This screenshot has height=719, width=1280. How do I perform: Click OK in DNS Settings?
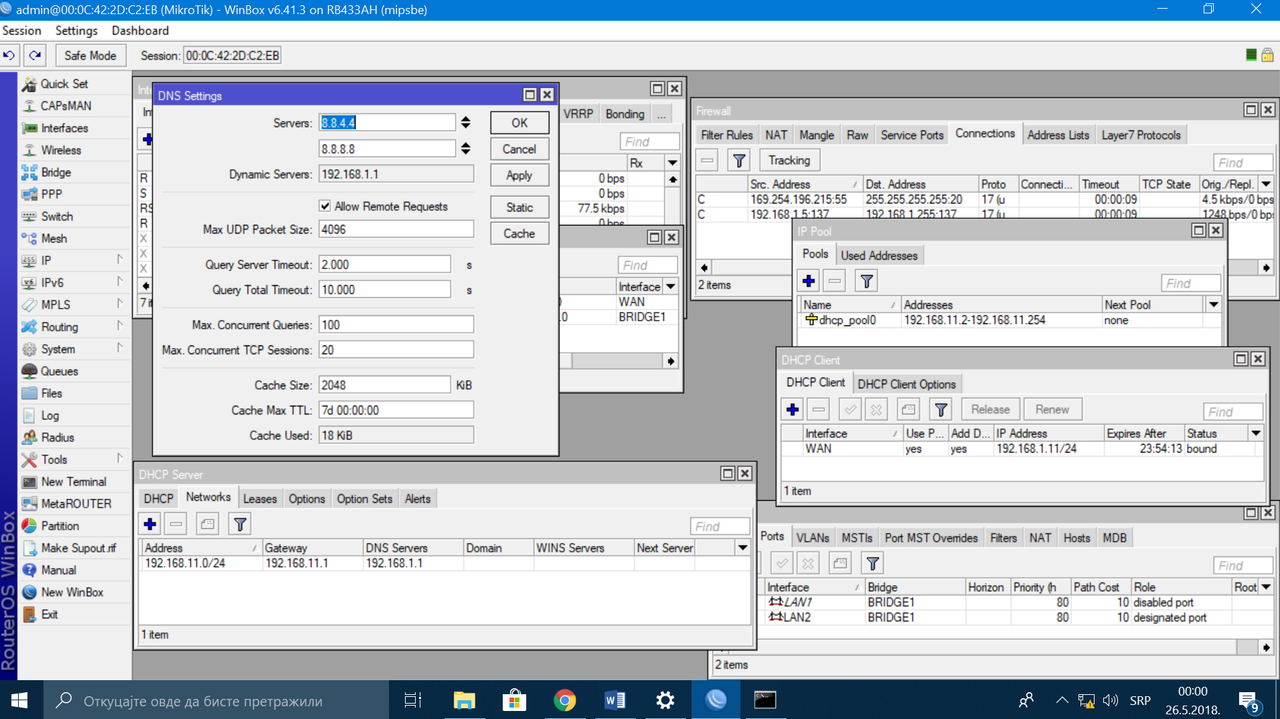(x=519, y=122)
